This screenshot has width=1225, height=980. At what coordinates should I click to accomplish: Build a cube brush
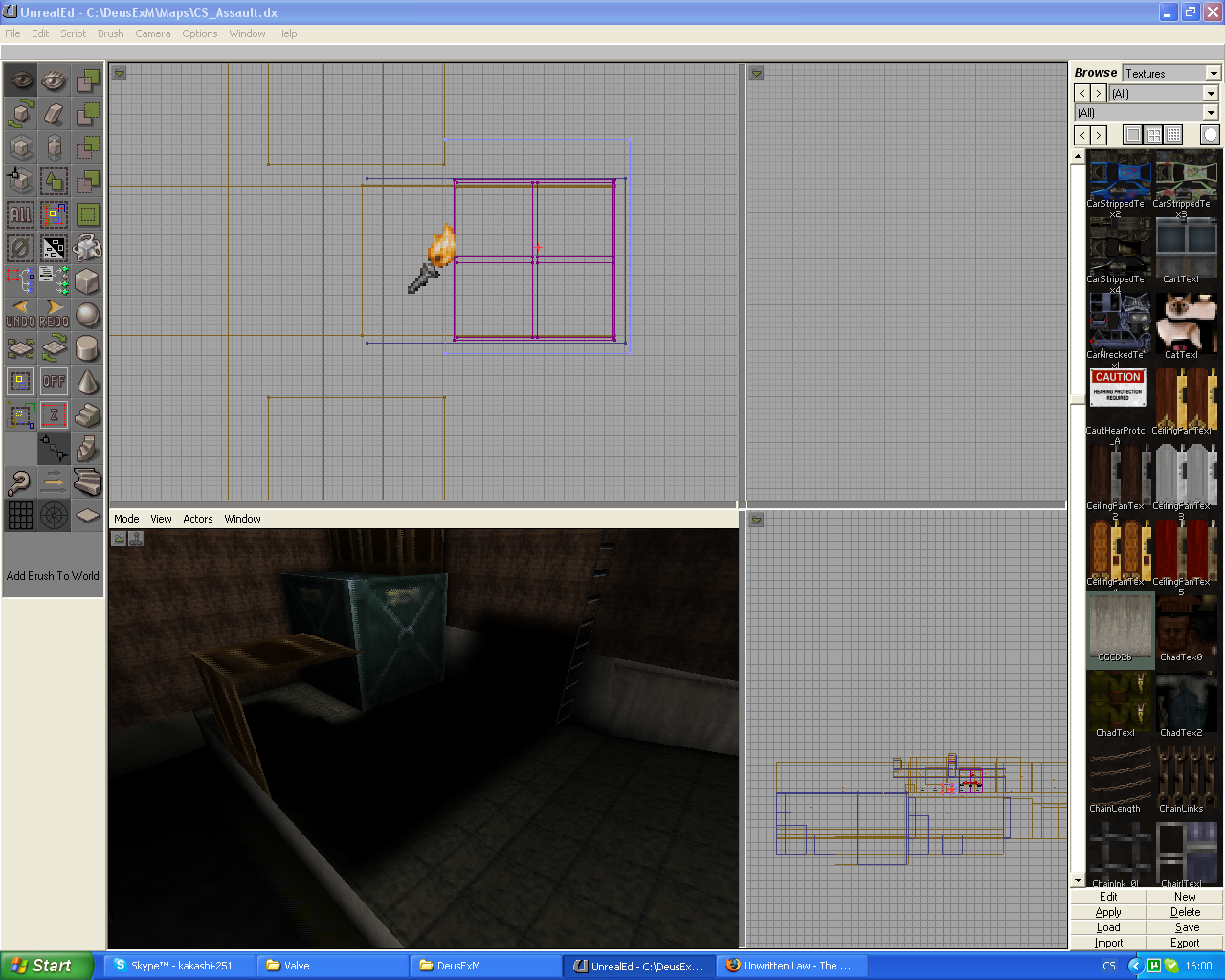[x=88, y=281]
